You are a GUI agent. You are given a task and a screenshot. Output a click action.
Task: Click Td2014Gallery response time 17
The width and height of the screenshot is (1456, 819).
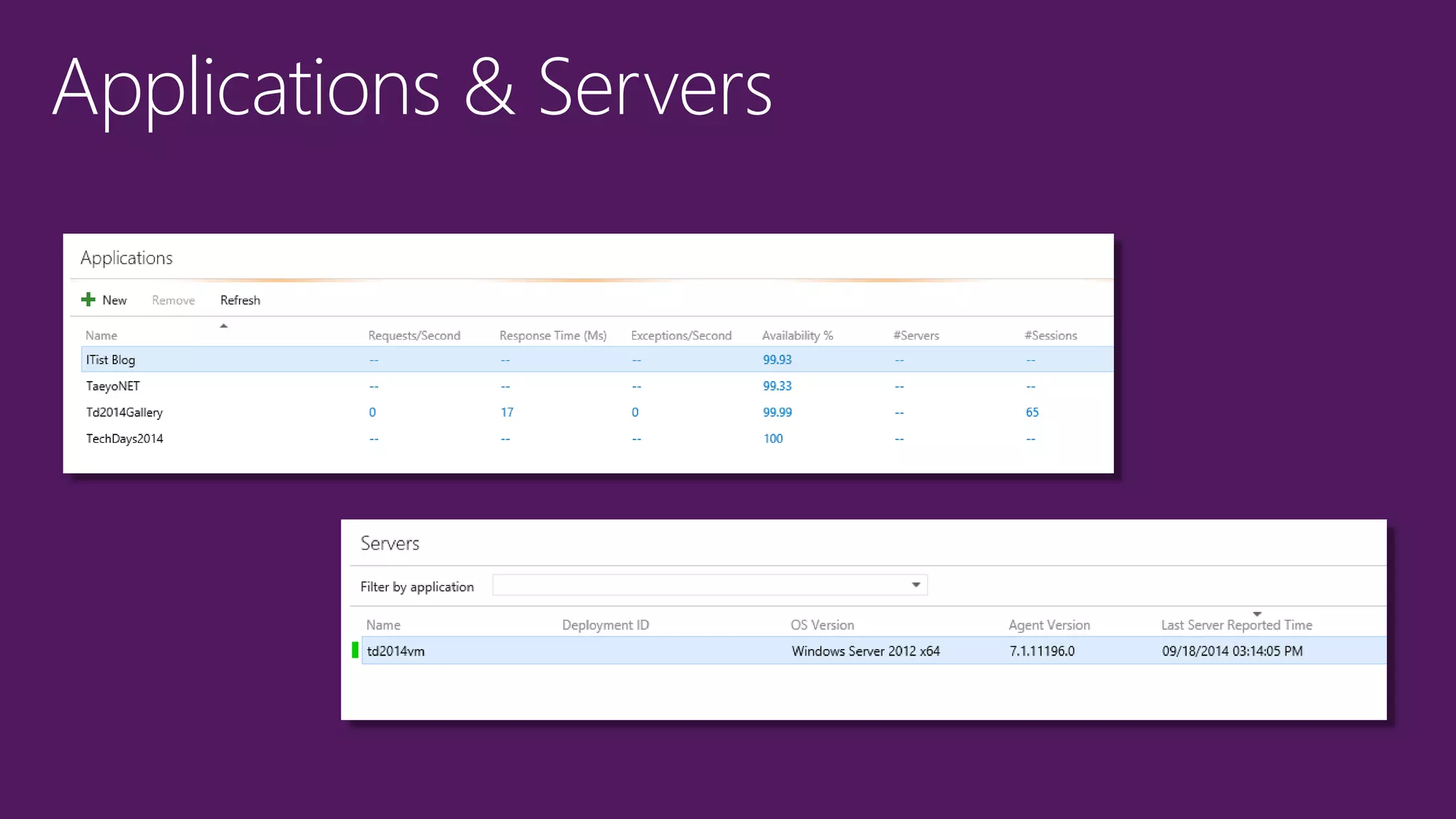click(507, 412)
